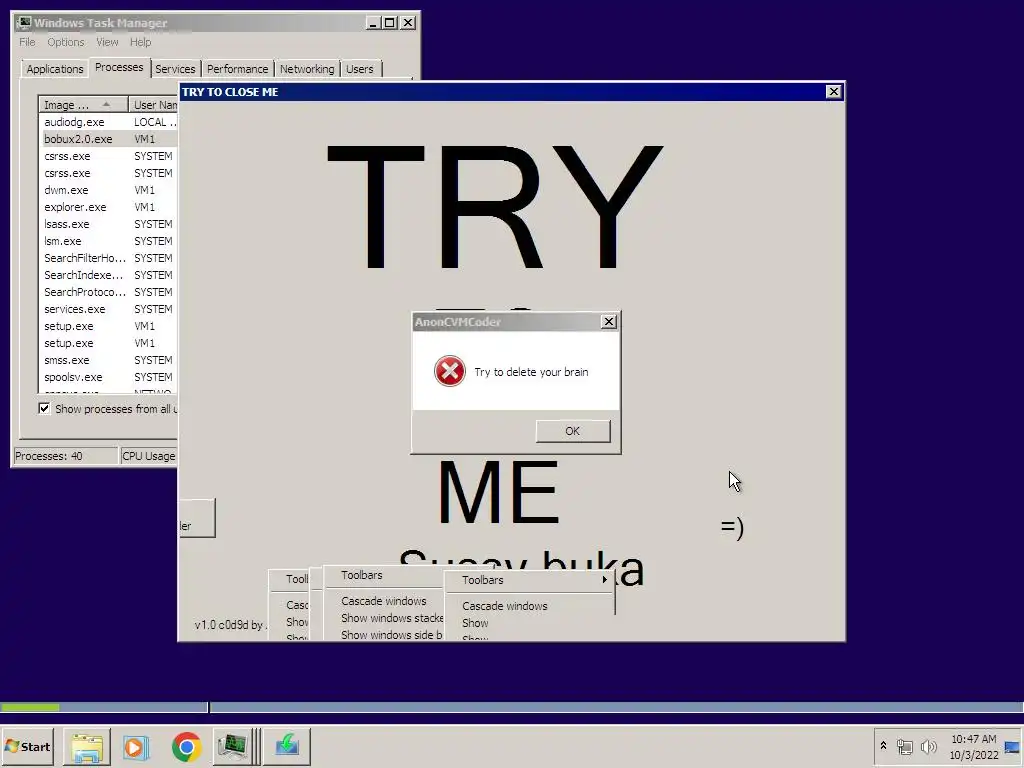
Task: Open the View menu in Task Manager
Action: click(107, 42)
